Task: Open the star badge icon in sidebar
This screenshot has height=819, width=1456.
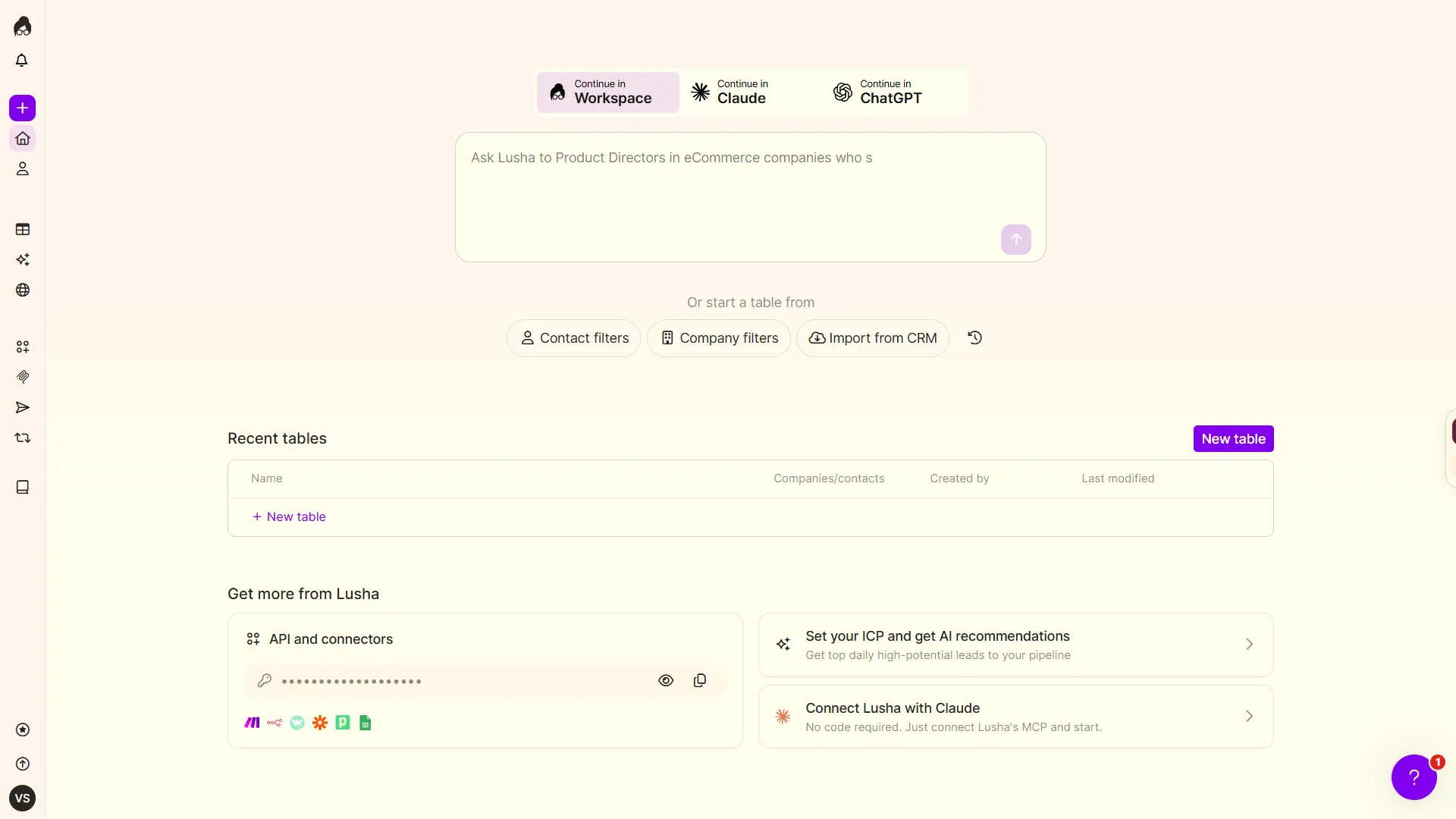Action: [x=23, y=730]
